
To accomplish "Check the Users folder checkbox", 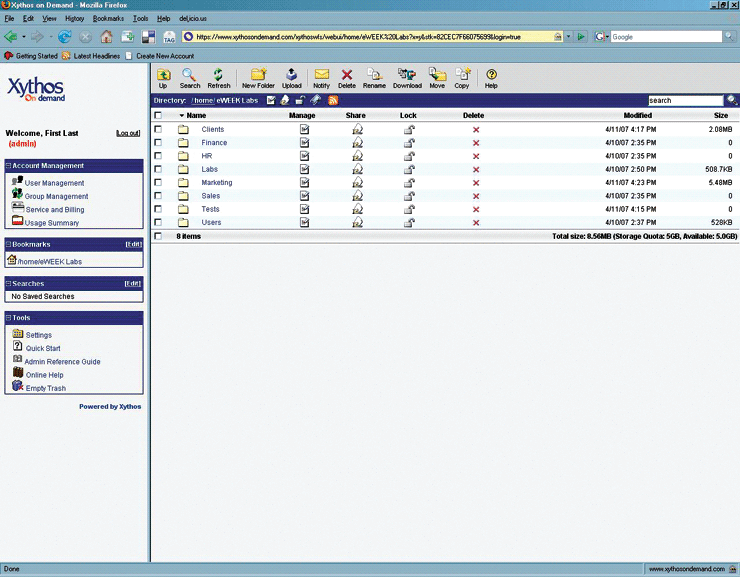I will pos(158,222).
